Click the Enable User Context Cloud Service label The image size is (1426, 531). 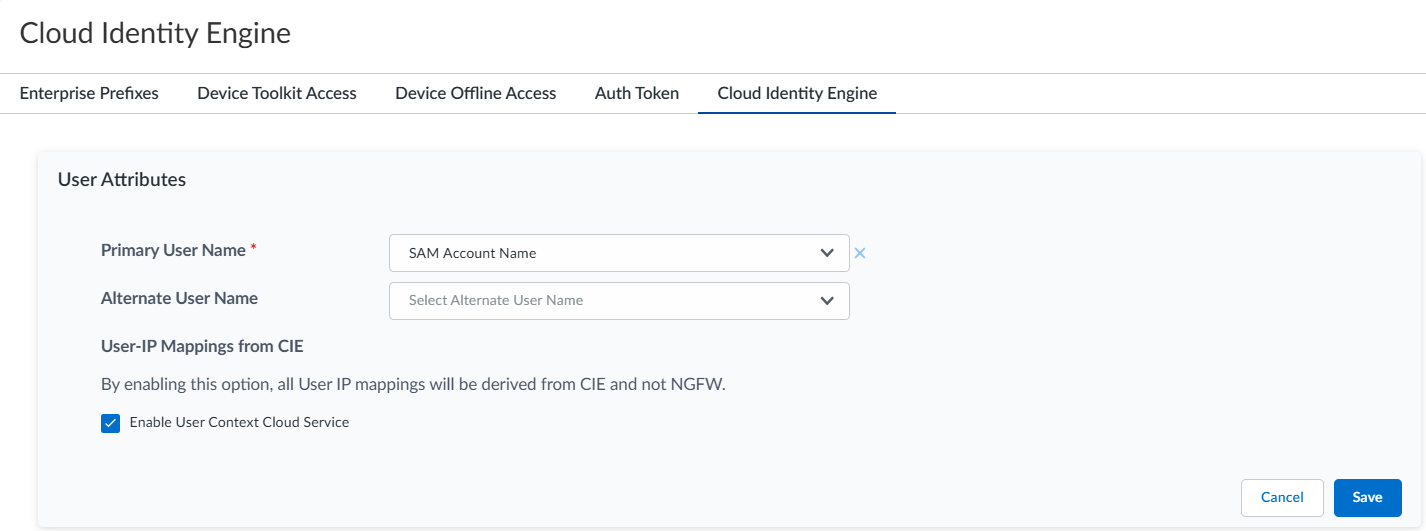point(239,422)
